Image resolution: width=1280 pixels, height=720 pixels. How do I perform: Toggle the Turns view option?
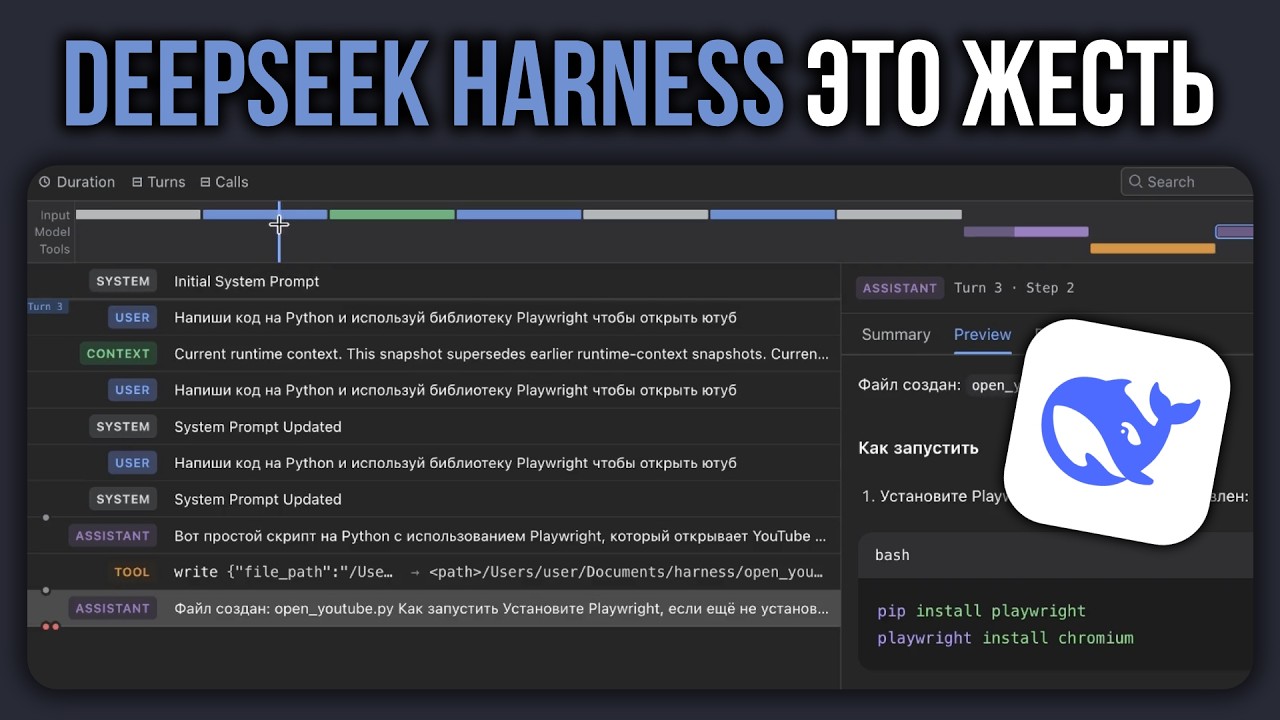tap(158, 182)
